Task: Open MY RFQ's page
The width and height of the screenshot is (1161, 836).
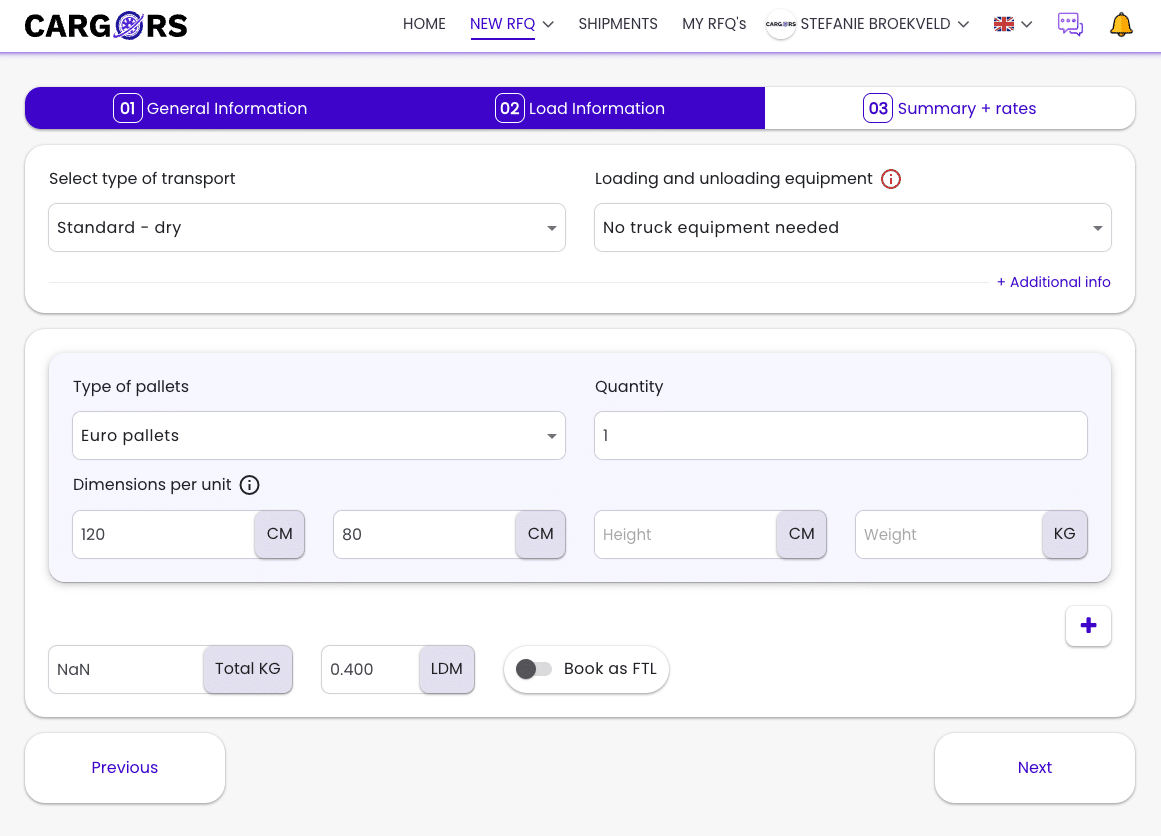Action: [x=714, y=24]
